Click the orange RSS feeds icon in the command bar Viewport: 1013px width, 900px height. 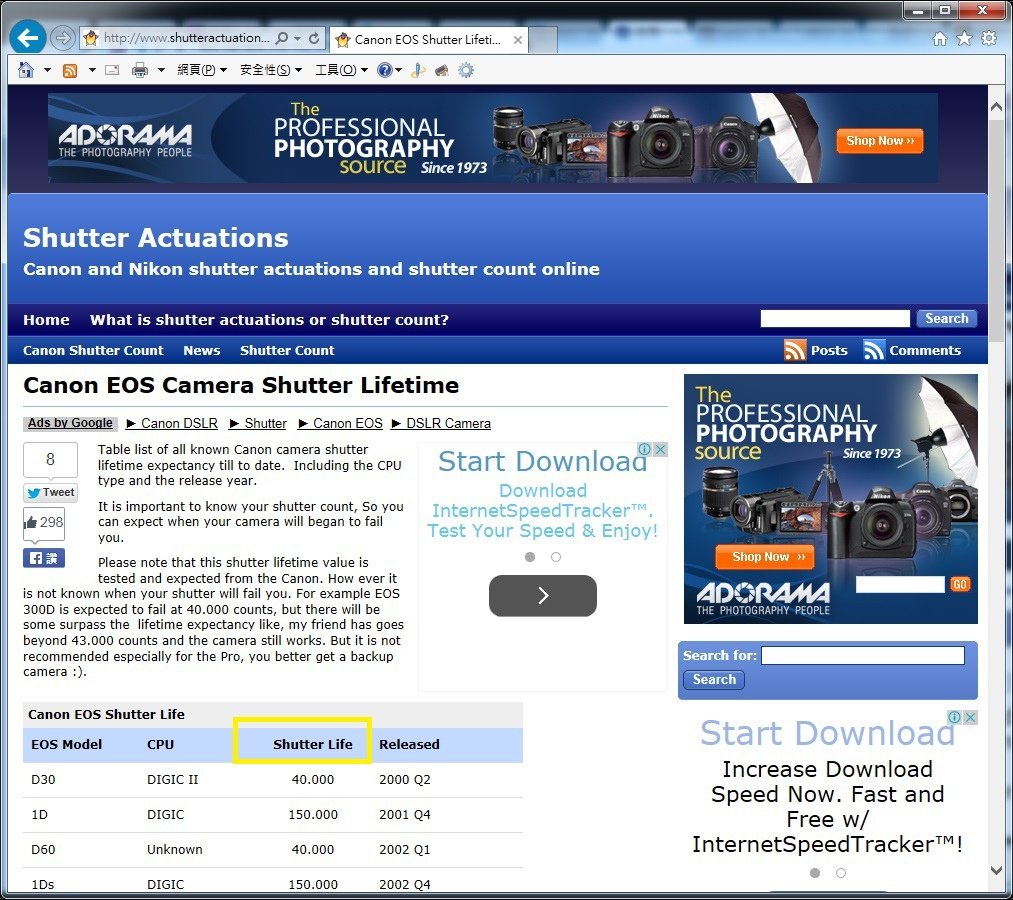click(70, 70)
